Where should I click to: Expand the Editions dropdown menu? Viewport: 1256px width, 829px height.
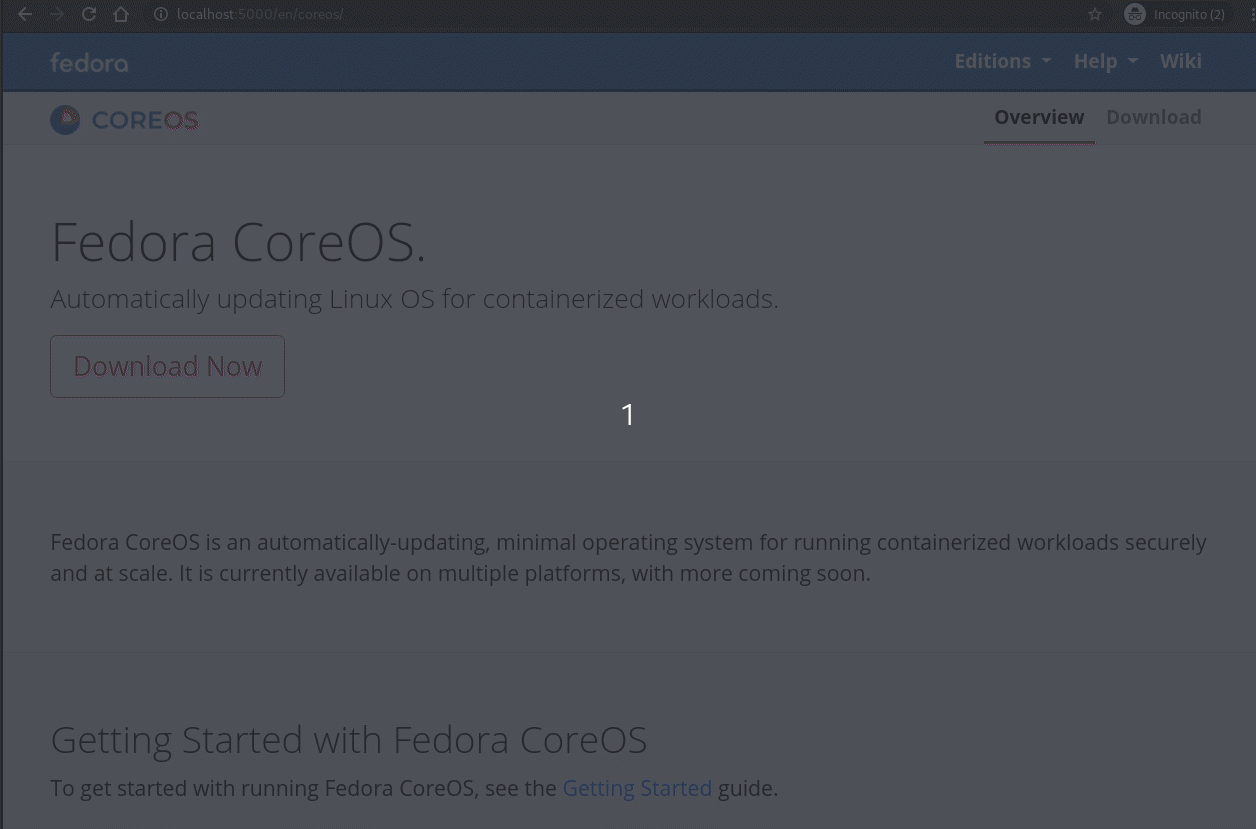pos(1002,61)
